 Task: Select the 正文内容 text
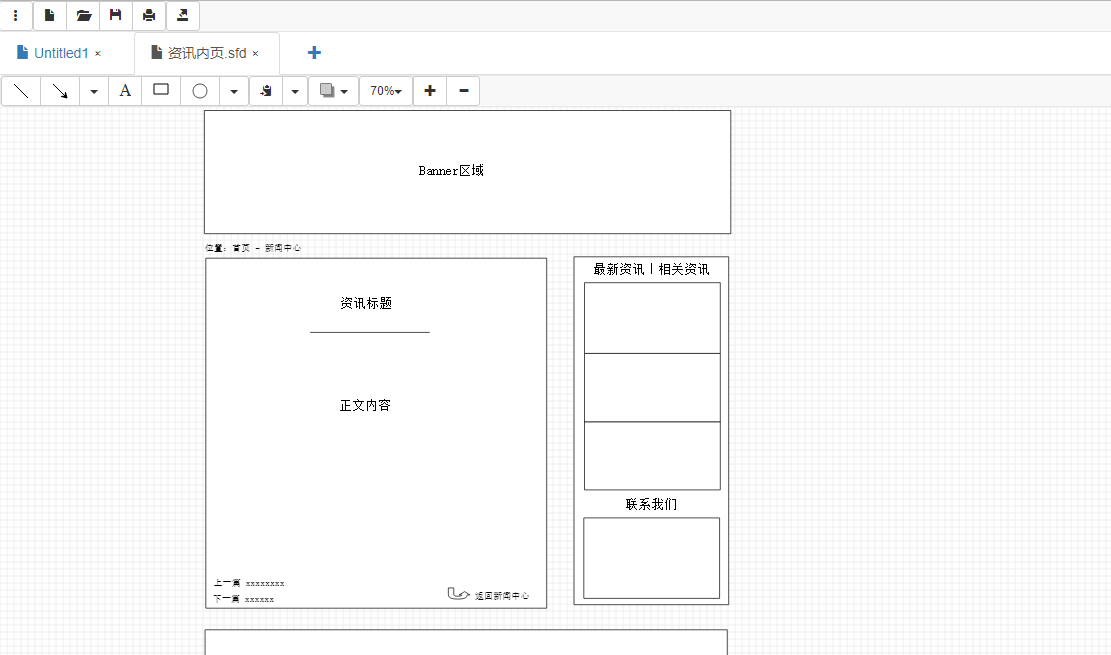(x=365, y=405)
